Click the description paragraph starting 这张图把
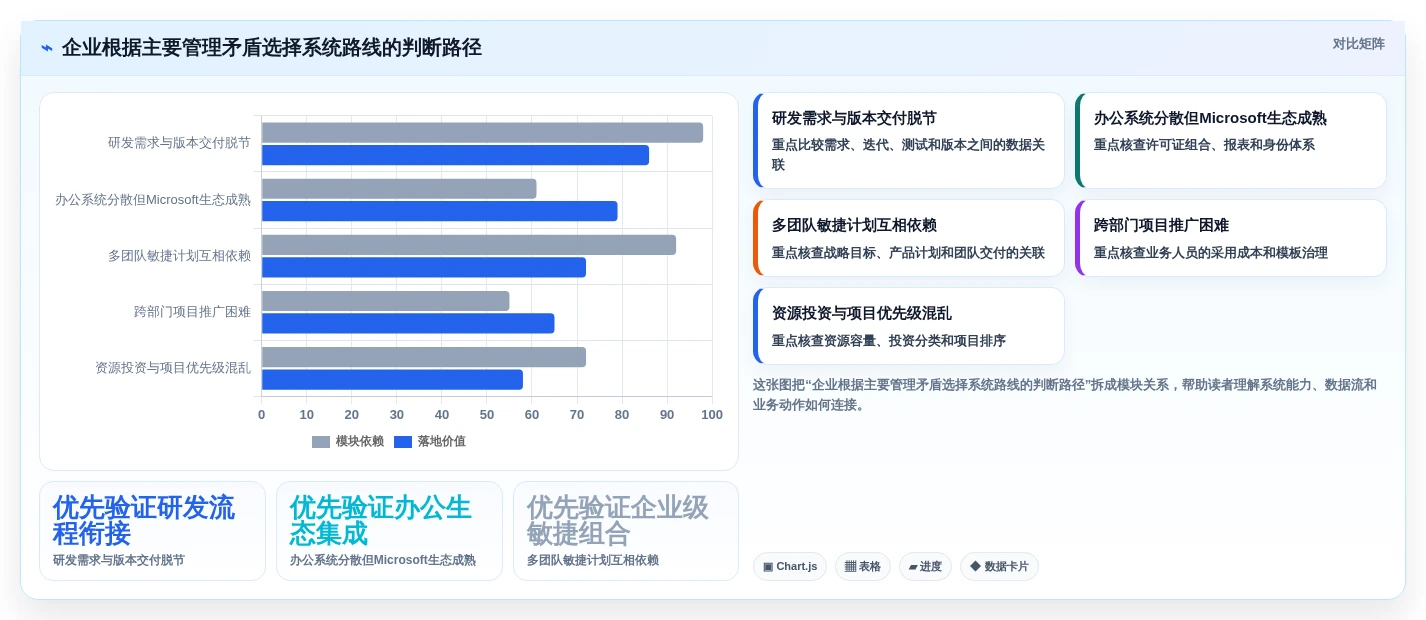Screen dimensions: 1426x620 point(1064,395)
